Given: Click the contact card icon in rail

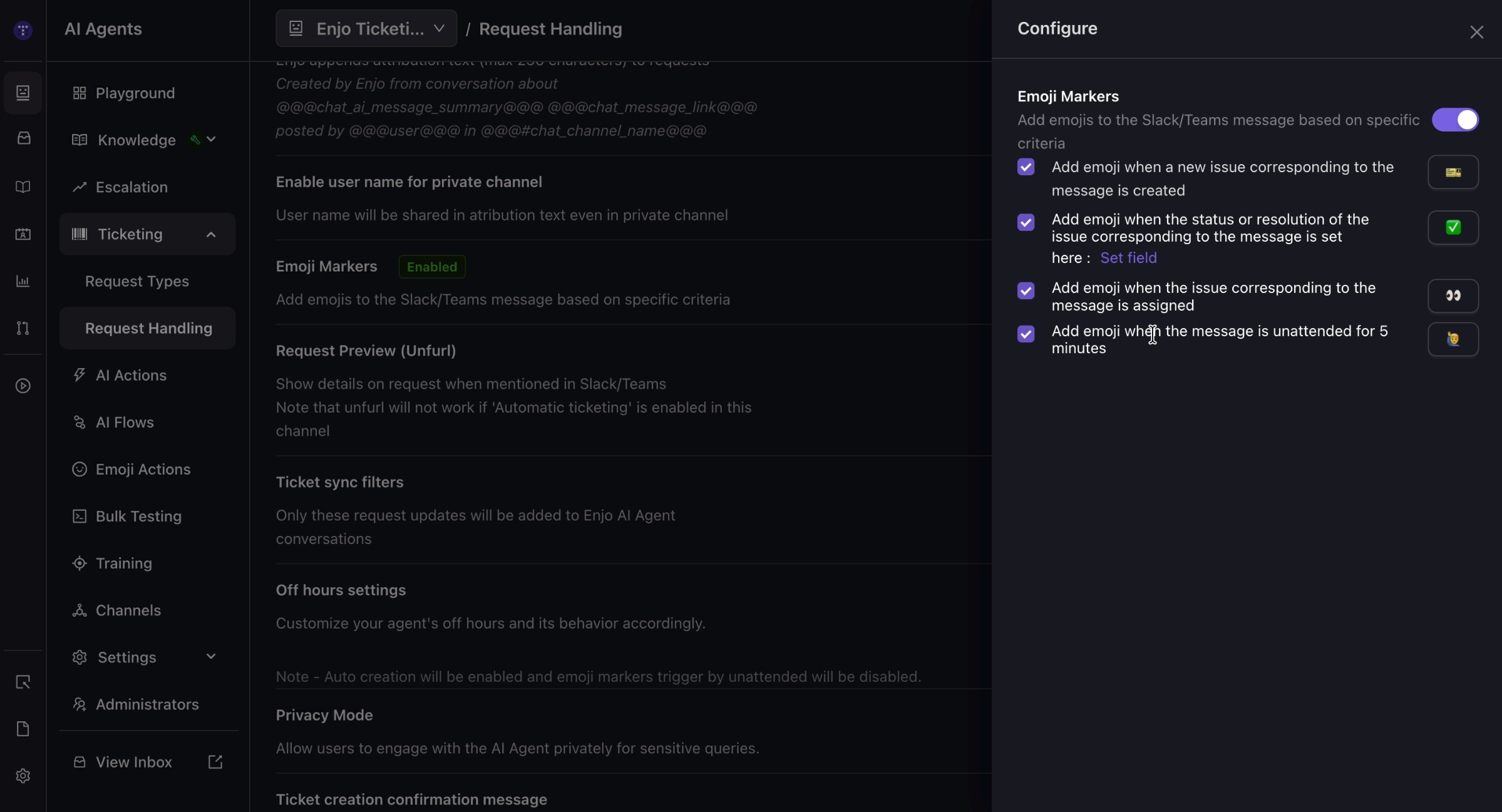Looking at the screenshot, I should click(23, 234).
